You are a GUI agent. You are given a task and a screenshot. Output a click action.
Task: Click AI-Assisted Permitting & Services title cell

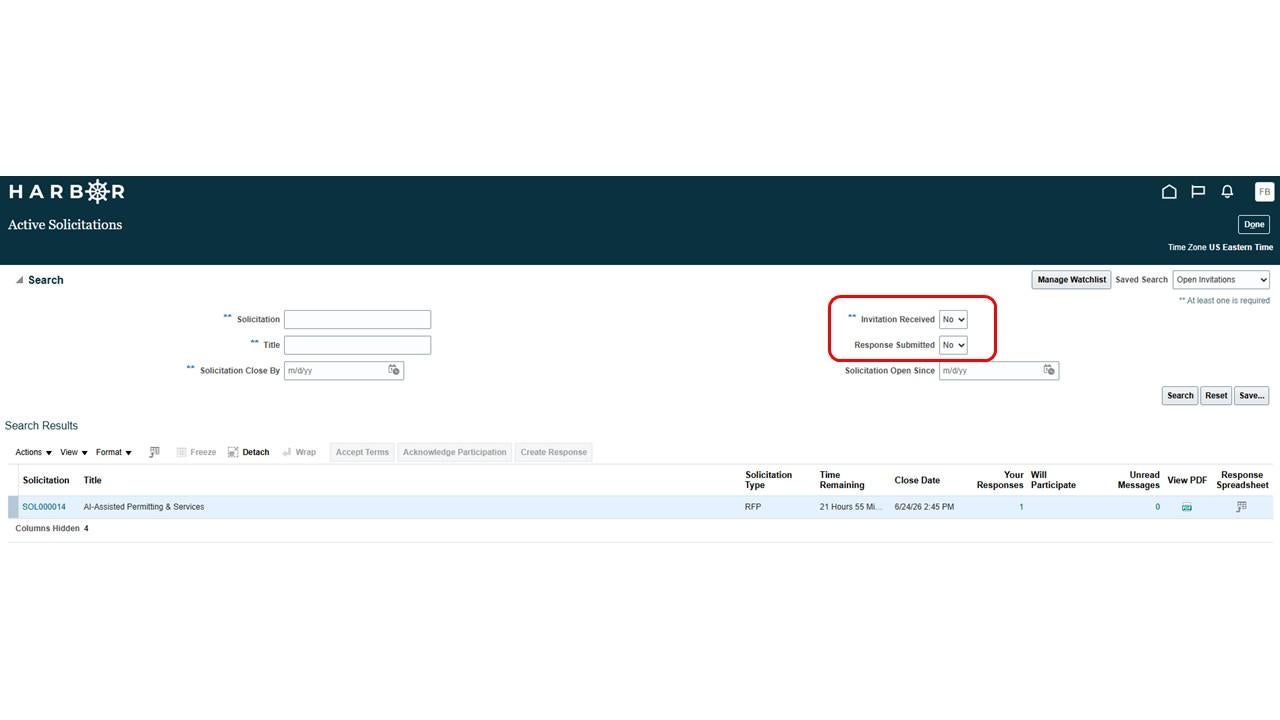144,507
